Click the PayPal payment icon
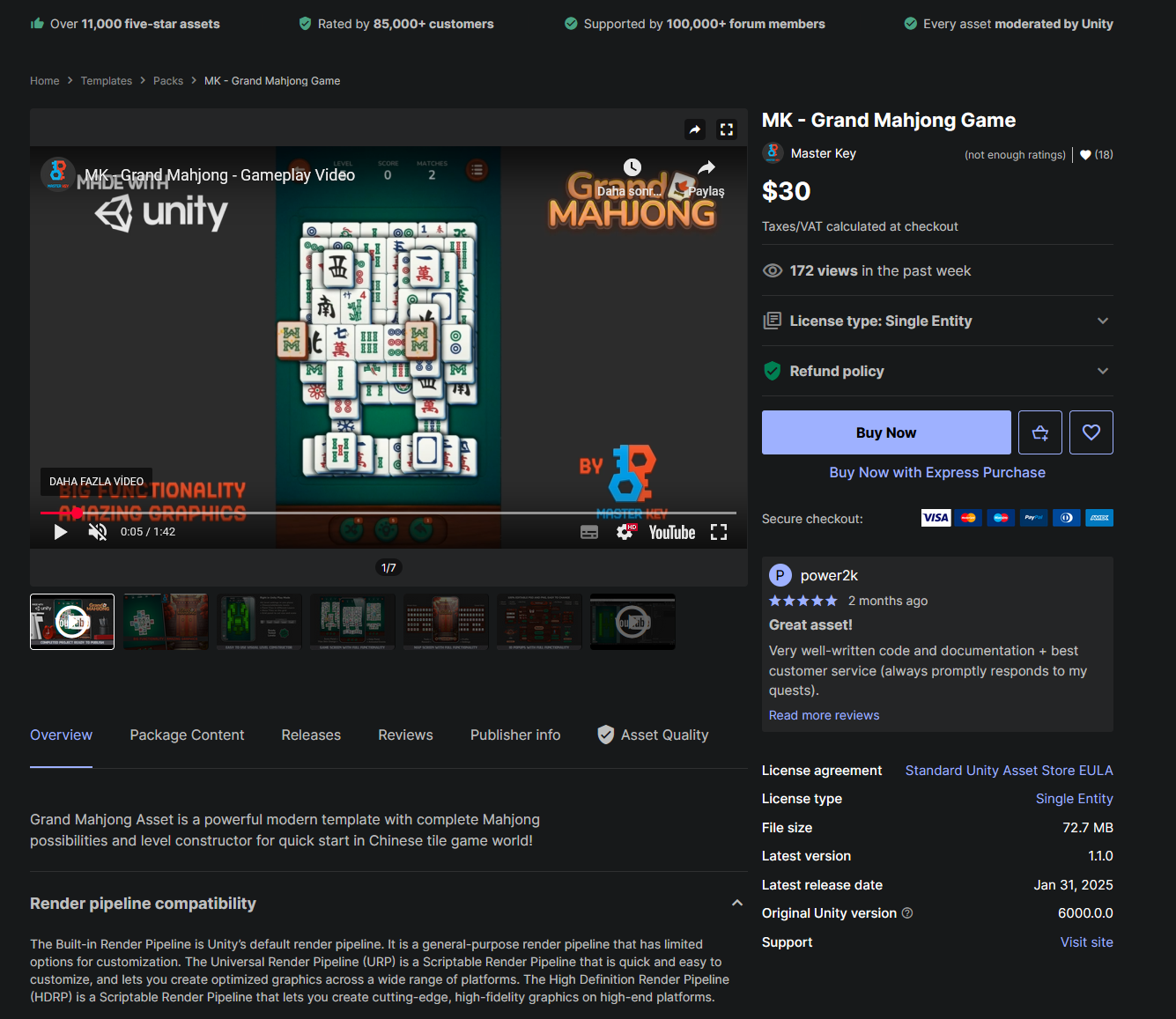The image size is (1176, 1019). coord(1034,518)
